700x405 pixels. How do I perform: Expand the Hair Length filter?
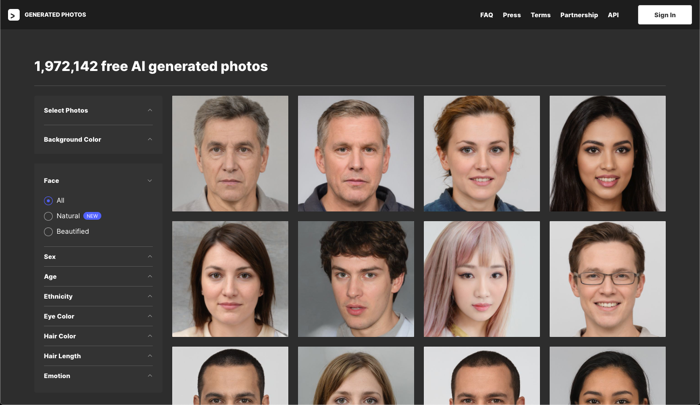coord(98,356)
